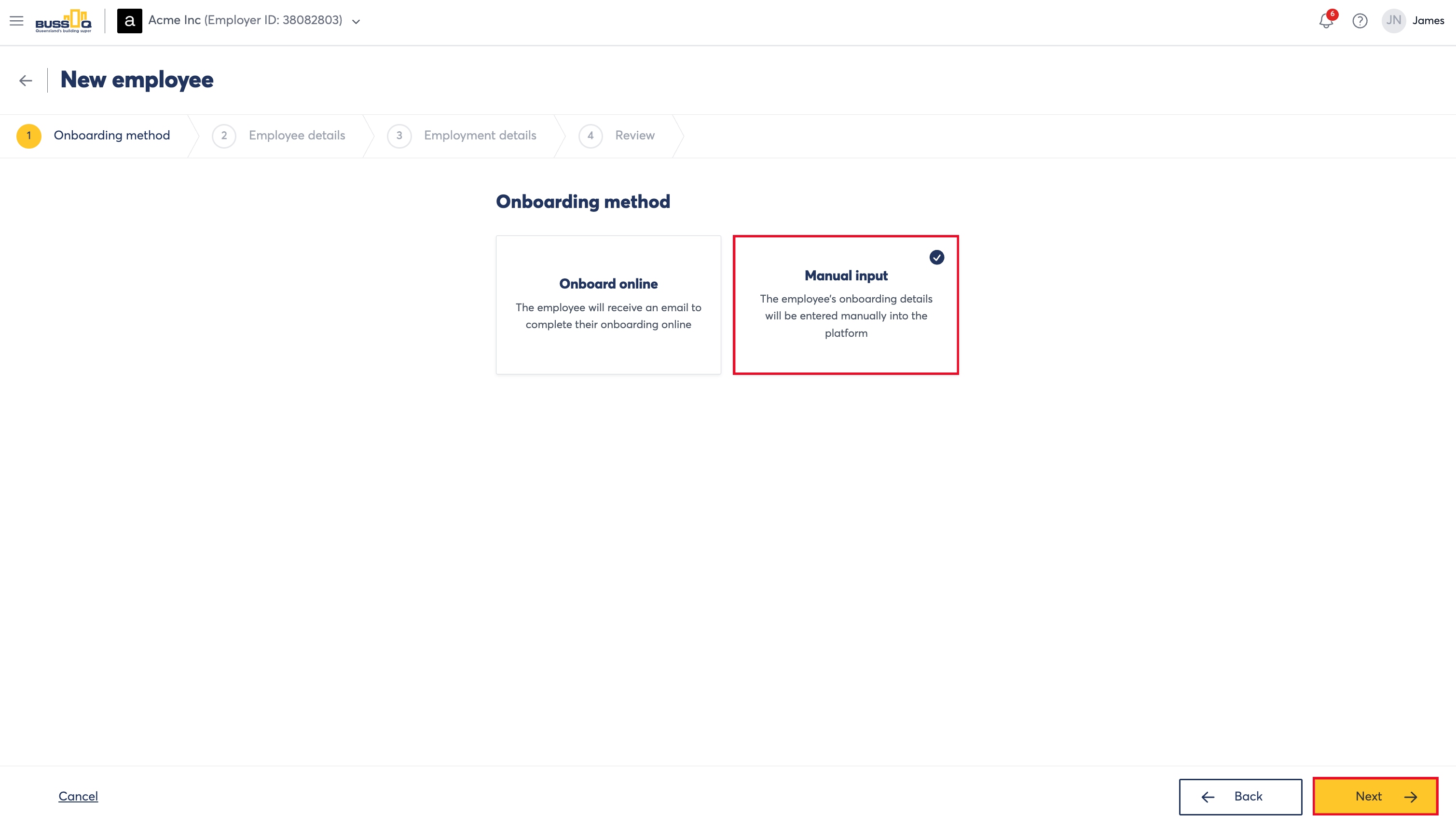
Task: Click the Next button
Action: coord(1375,796)
